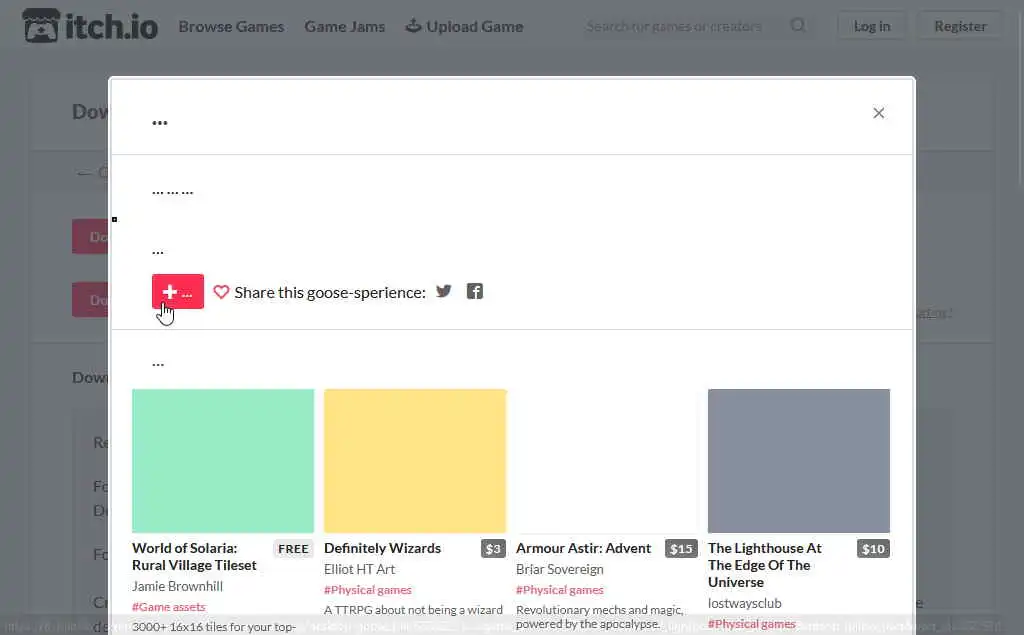Click the #Game assets tag
Image resolution: width=1024 pixels, height=635 pixels.
click(168, 607)
